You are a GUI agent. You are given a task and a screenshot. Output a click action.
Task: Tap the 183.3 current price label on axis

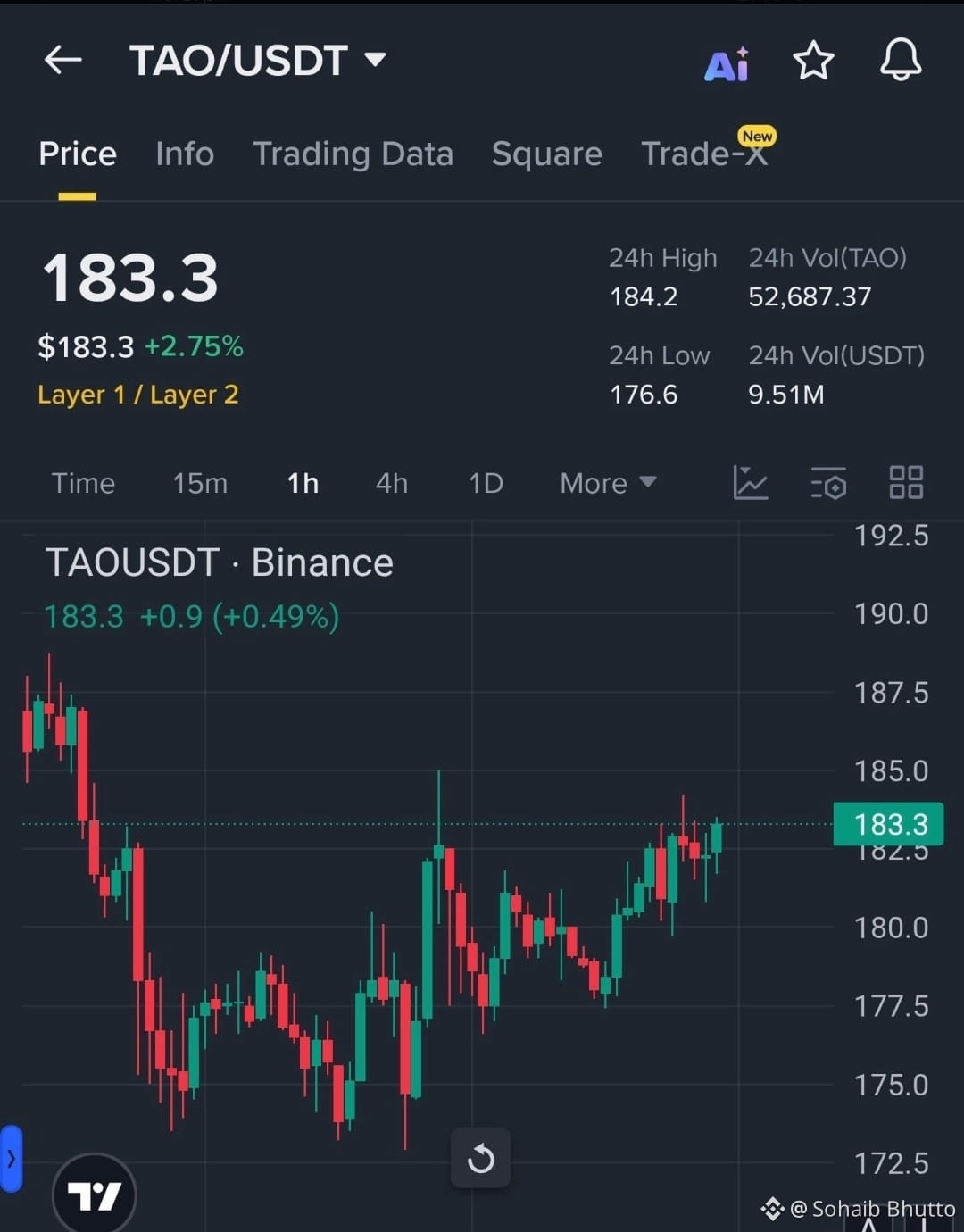tap(888, 824)
